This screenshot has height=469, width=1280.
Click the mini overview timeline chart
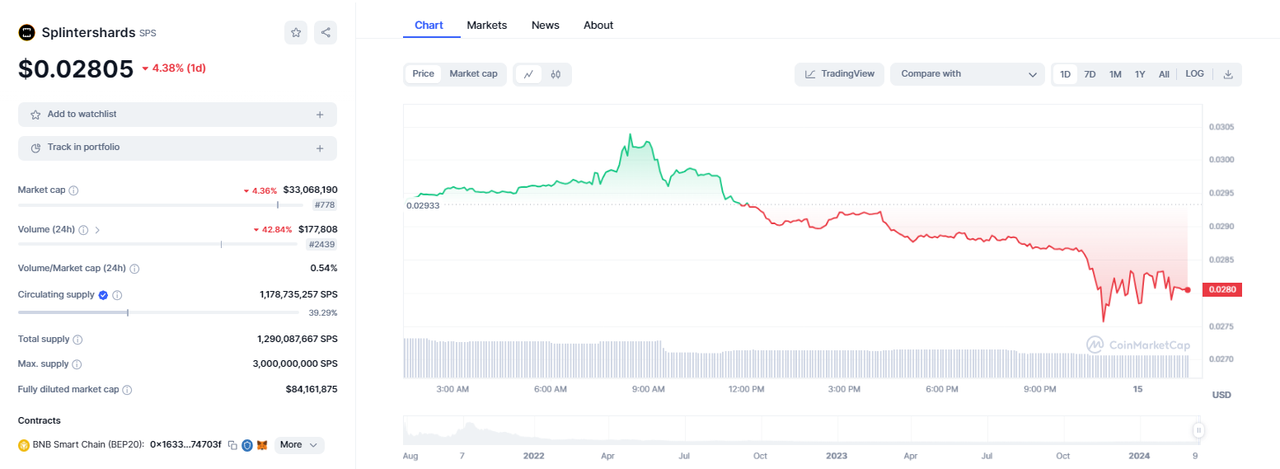[803, 431]
